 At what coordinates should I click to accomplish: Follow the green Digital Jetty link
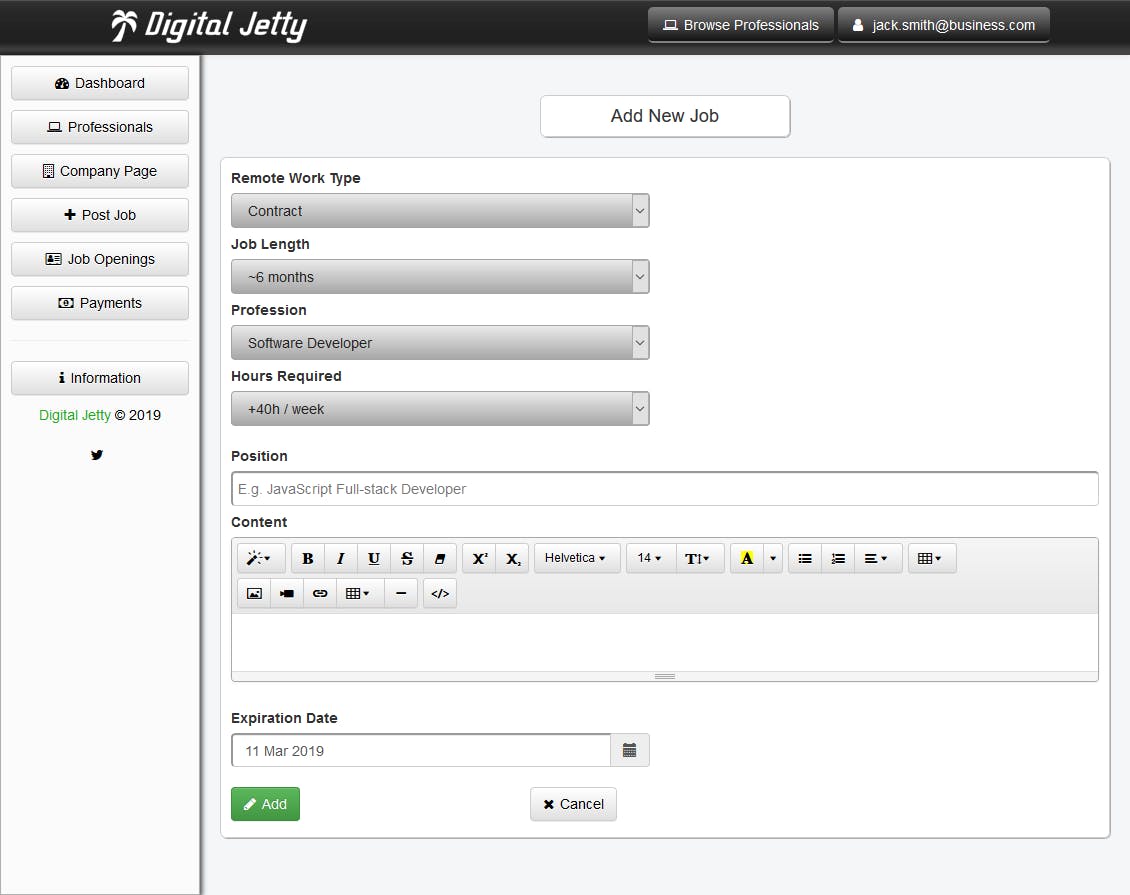click(75, 415)
